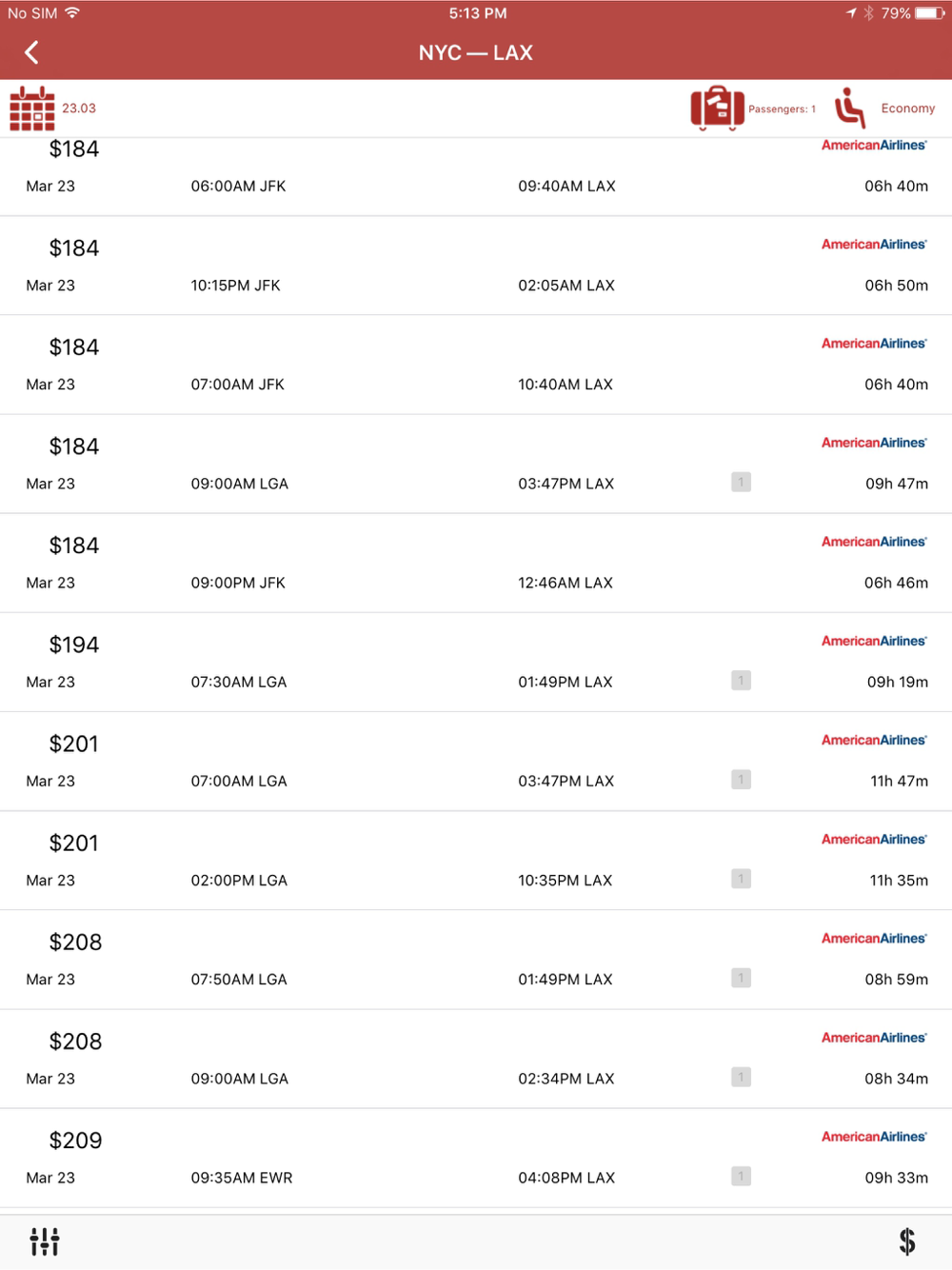Screen dimensions: 952x1270
Task: Tap American Airlines logo on $209 flight
Action: coord(874,1137)
